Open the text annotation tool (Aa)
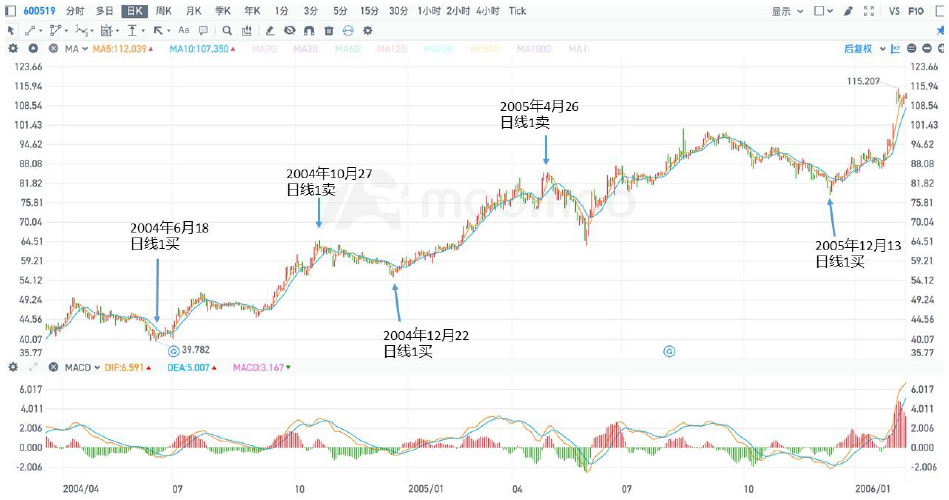The width and height of the screenshot is (949, 500). 183,30
